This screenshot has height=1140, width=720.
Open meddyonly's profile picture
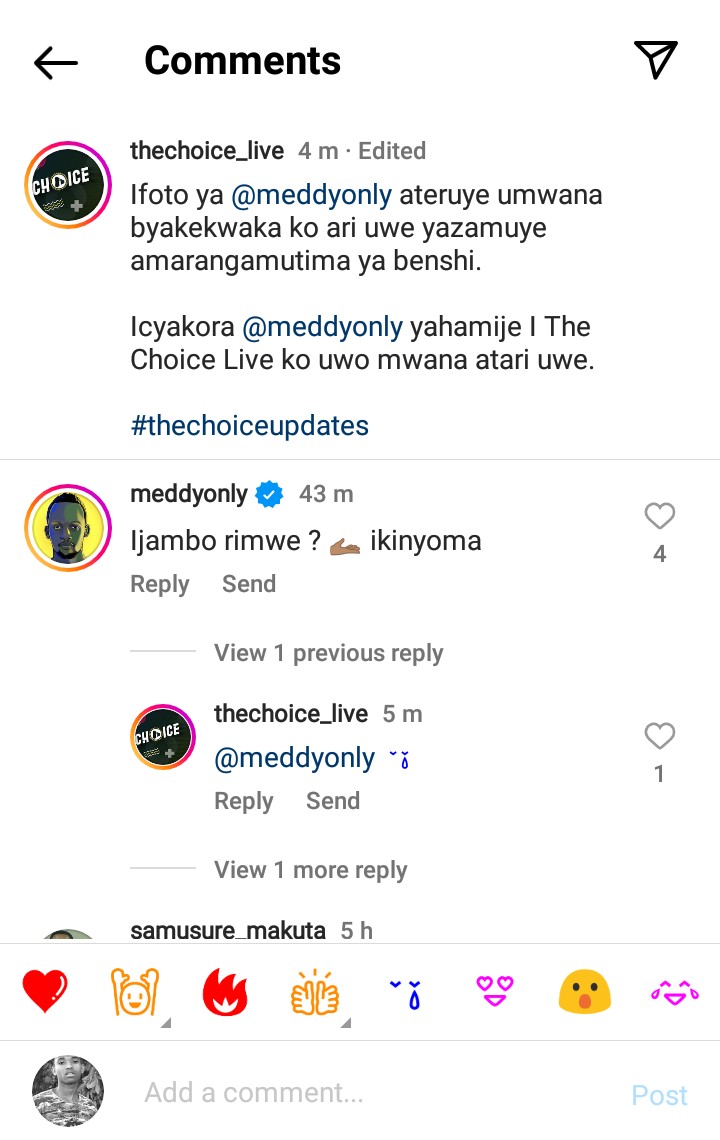click(x=68, y=527)
